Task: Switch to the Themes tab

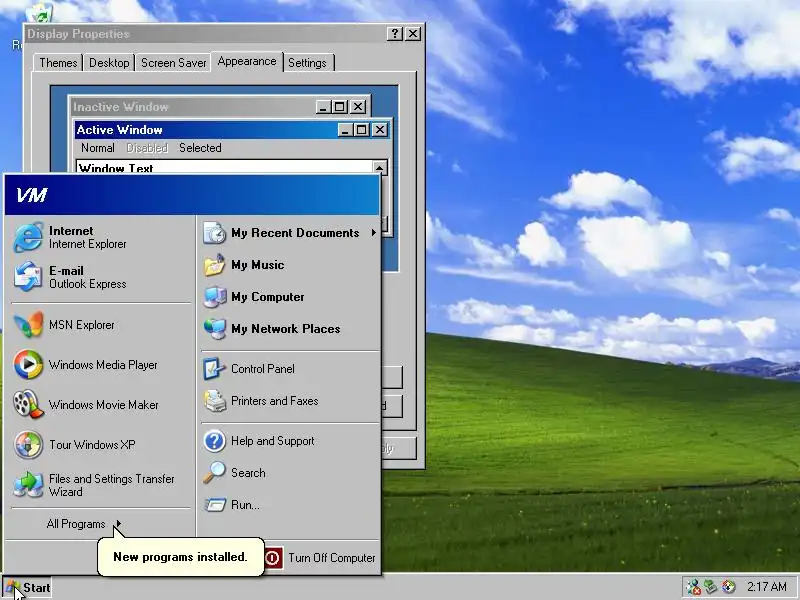Action: pos(58,63)
